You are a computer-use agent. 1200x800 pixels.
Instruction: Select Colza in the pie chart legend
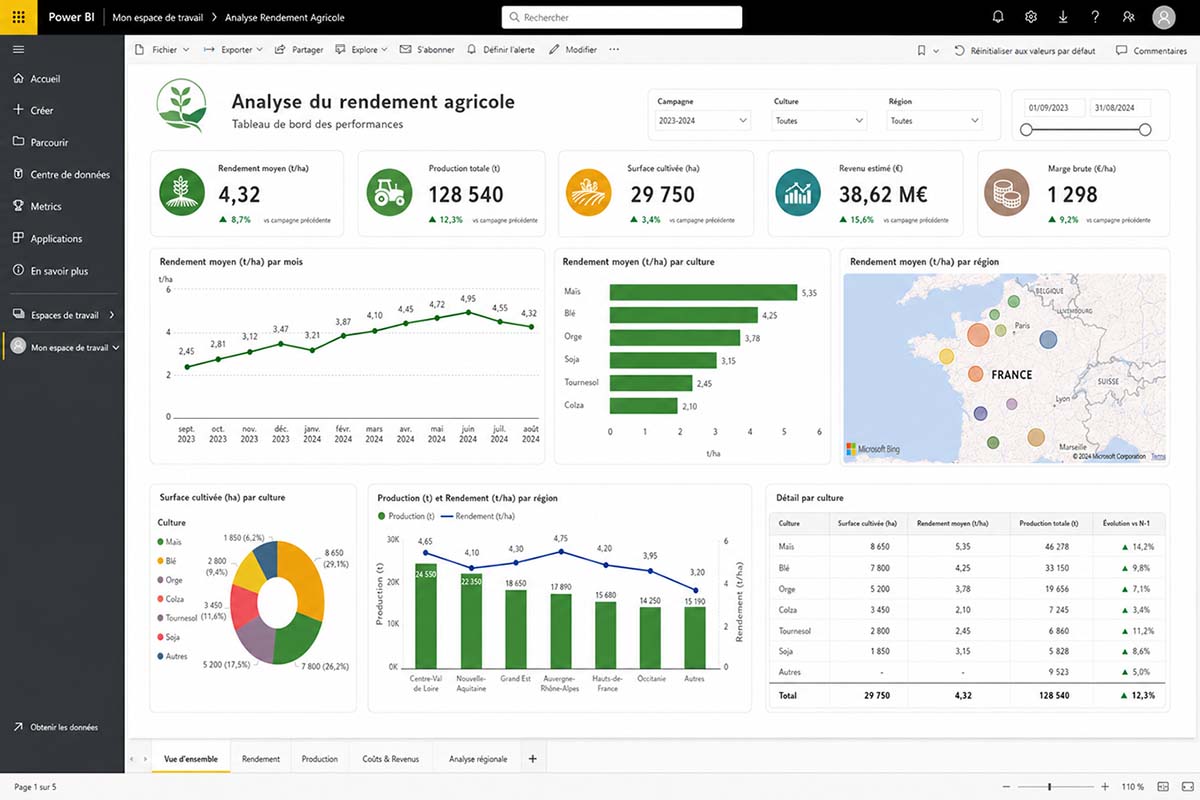point(171,598)
